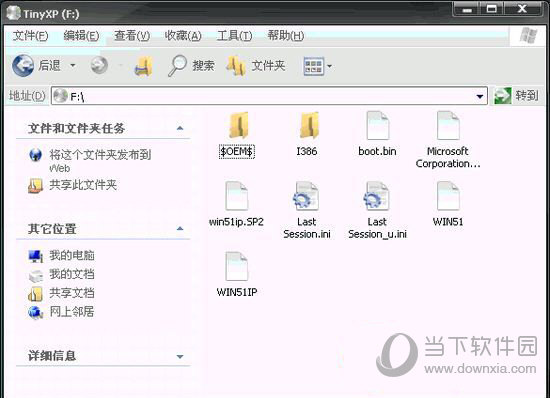Toggle the Folders pane icon
Viewport: 550px width, 398px height.
(x=236, y=66)
